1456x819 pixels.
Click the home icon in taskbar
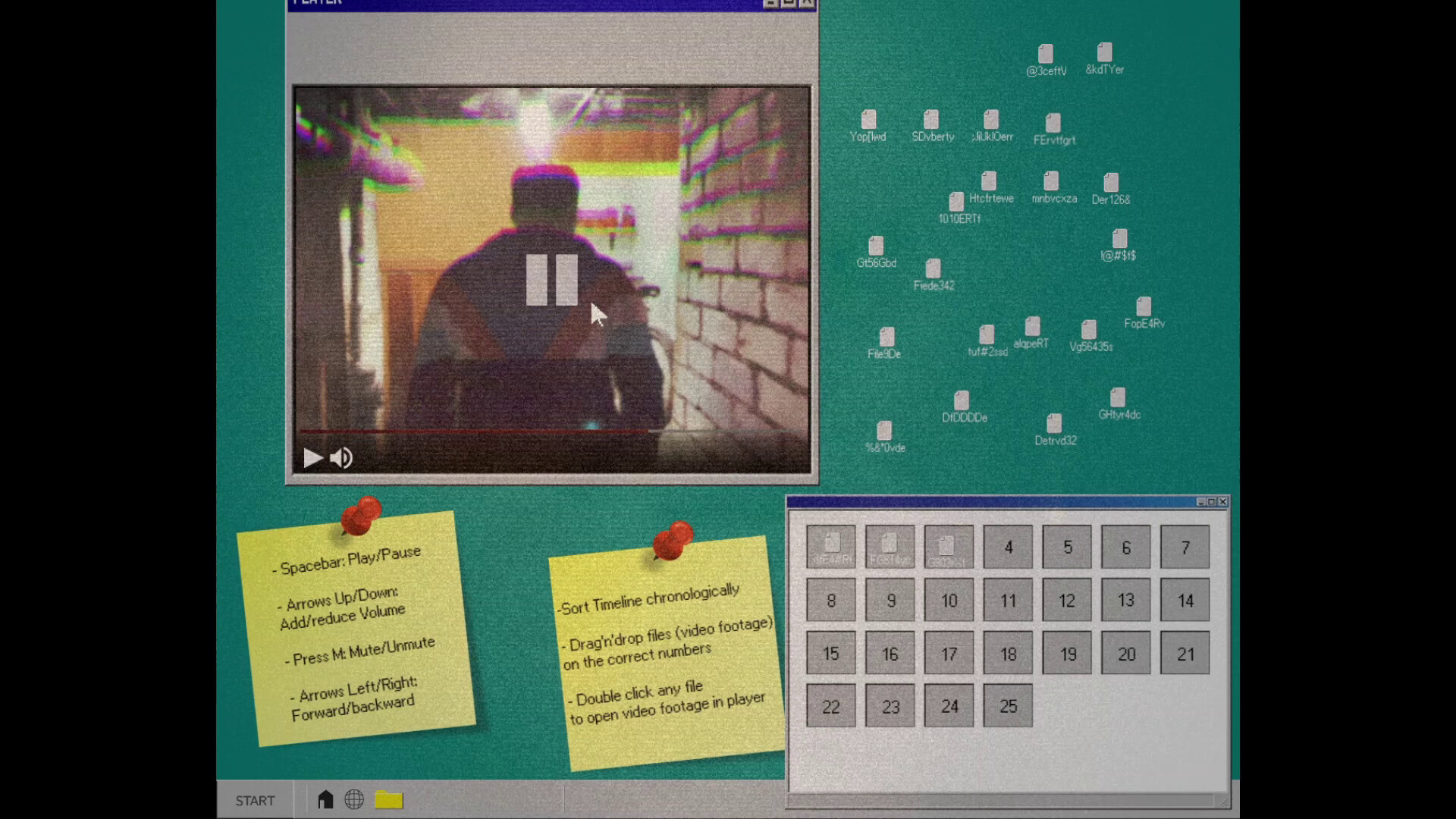coord(325,799)
